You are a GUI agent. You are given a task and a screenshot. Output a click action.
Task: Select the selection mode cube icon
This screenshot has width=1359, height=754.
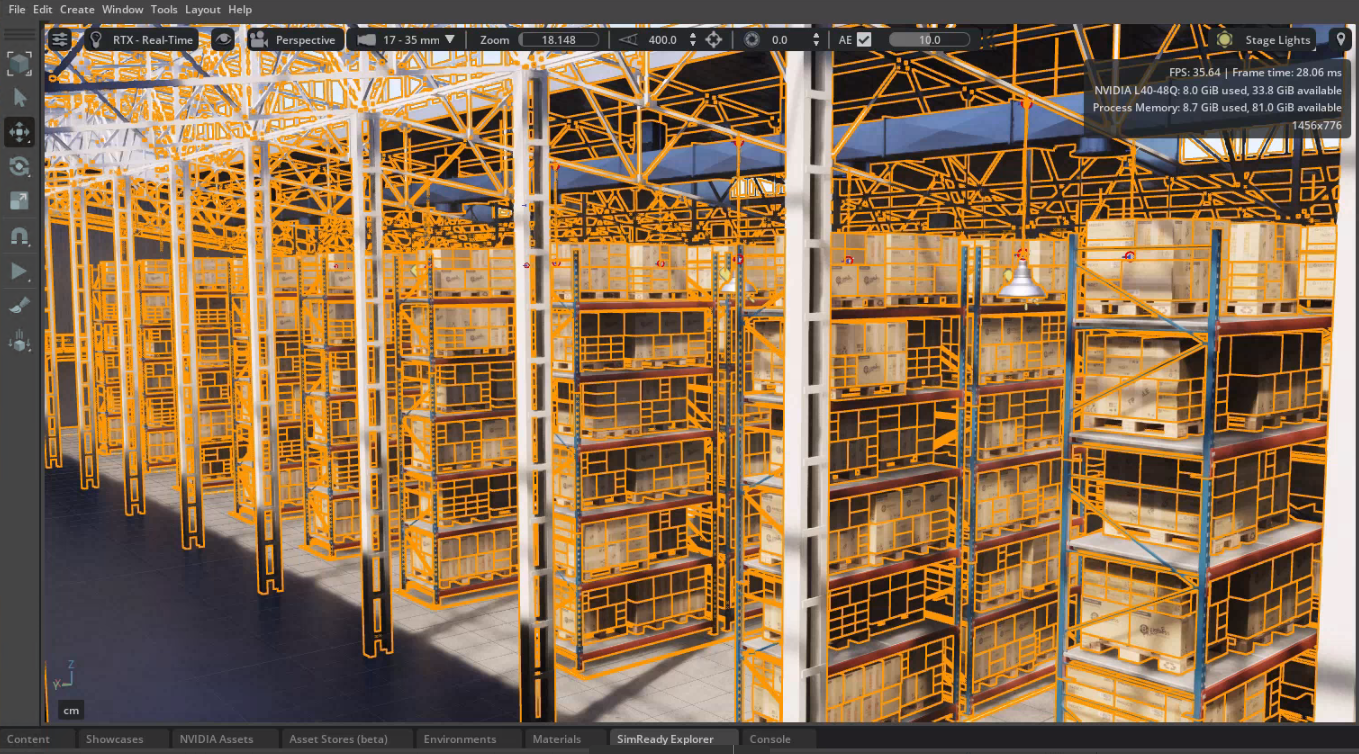tap(19, 64)
